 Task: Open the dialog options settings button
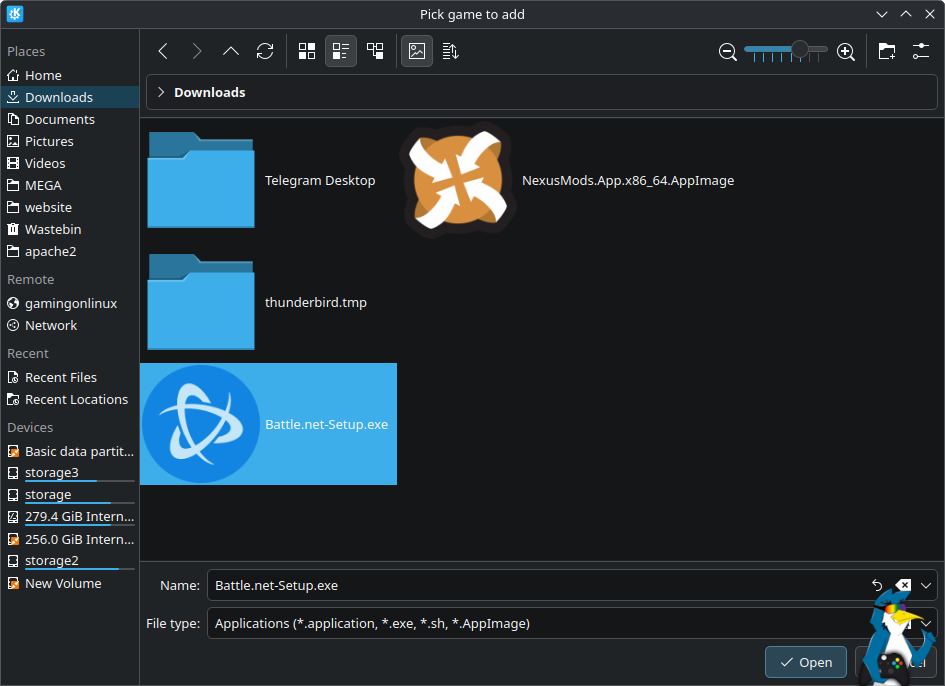(921, 51)
